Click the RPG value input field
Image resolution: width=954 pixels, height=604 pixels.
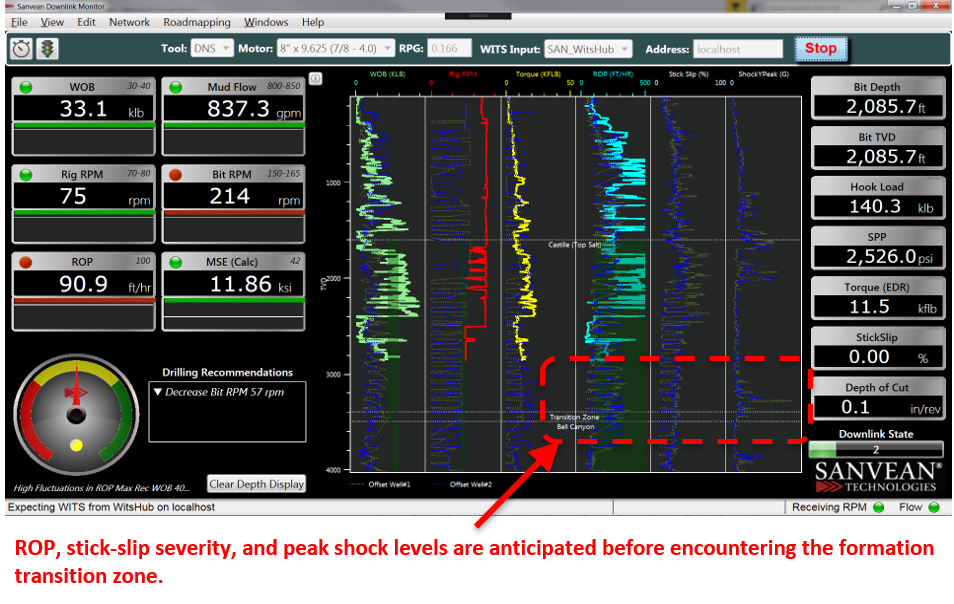[x=450, y=49]
